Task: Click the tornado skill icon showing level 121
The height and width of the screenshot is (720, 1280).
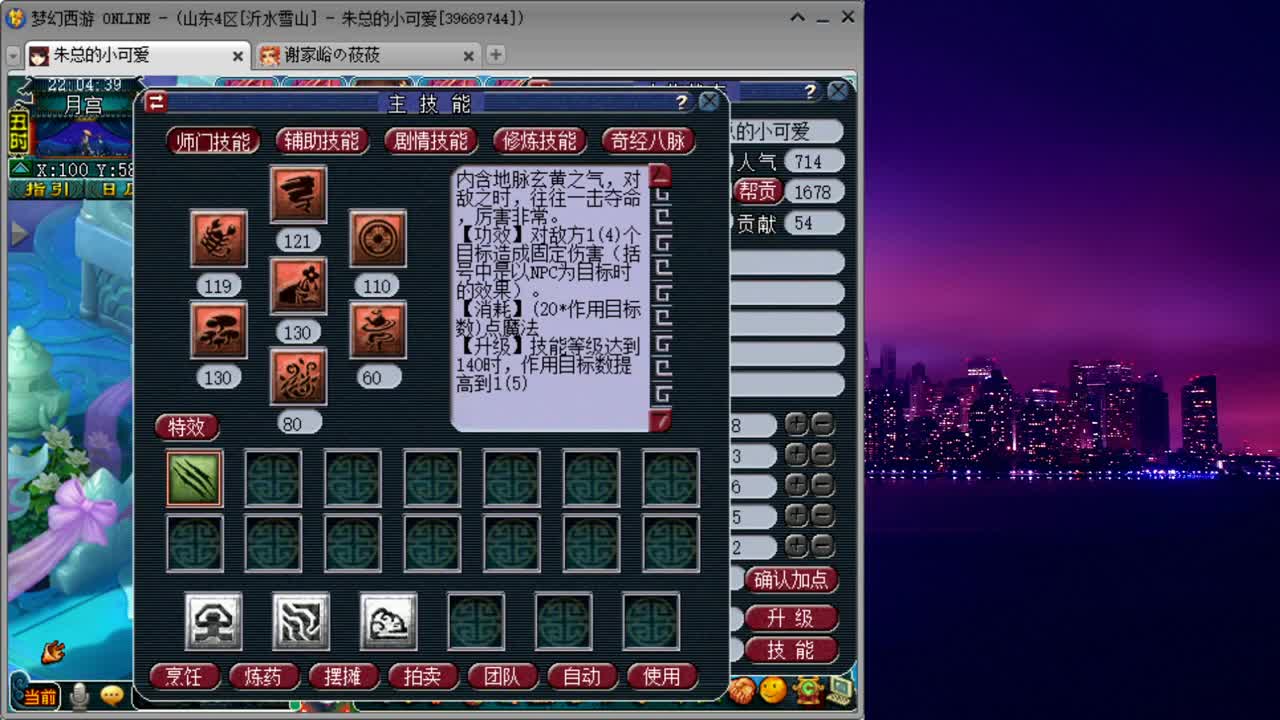Action: pyautogui.click(x=297, y=194)
